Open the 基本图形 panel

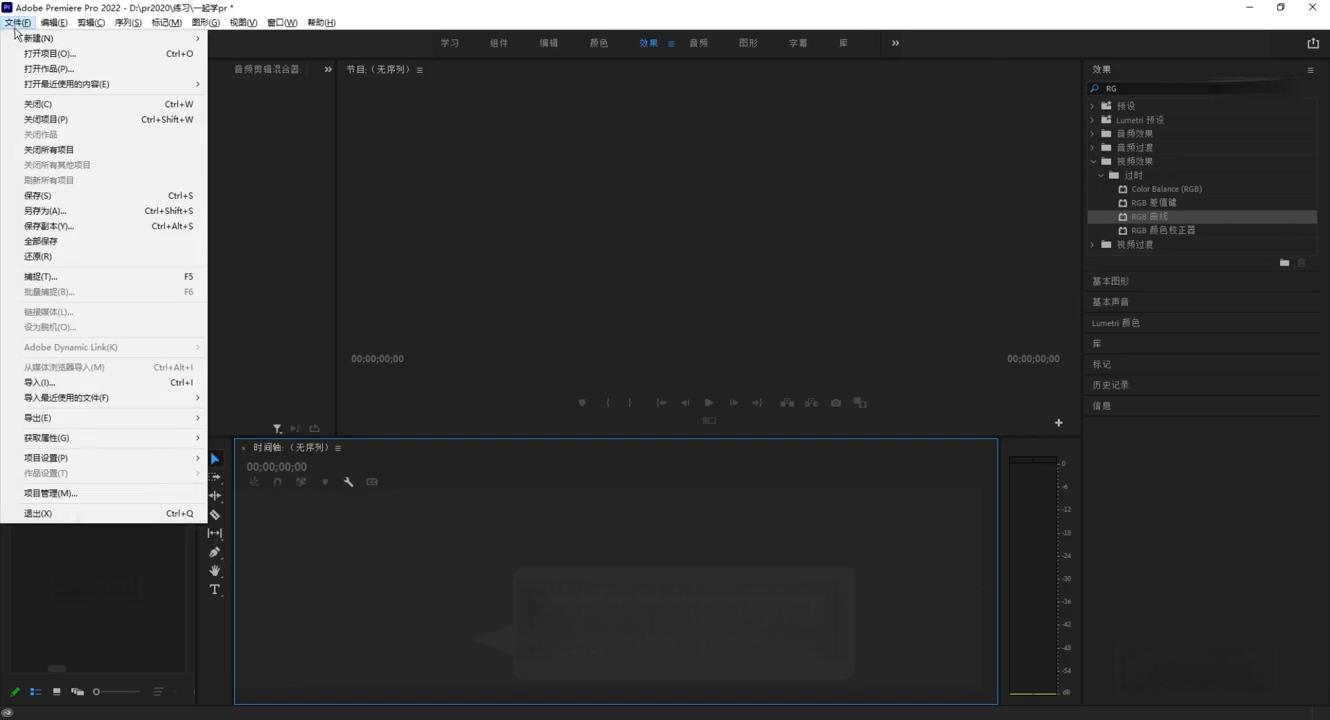[x=1110, y=281]
